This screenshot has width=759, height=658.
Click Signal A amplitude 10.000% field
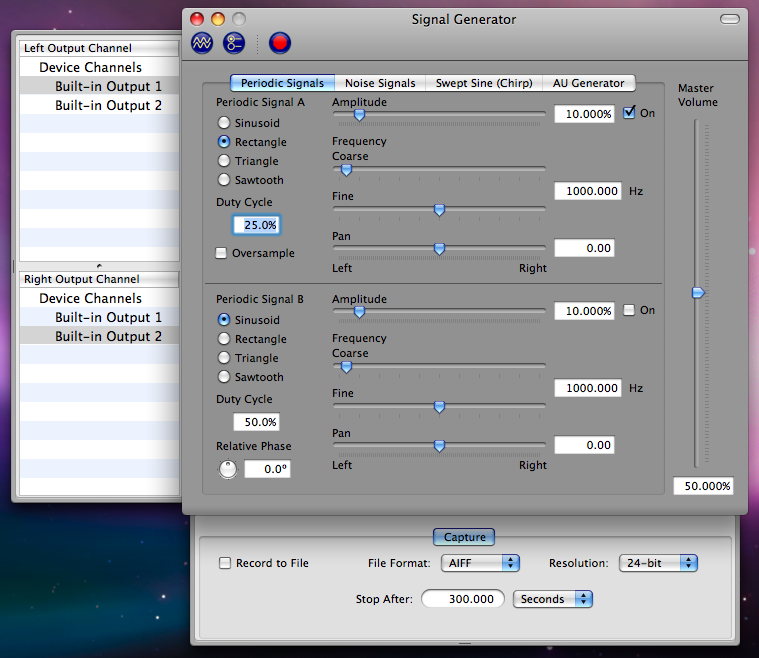pyautogui.click(x=584, y=114)
